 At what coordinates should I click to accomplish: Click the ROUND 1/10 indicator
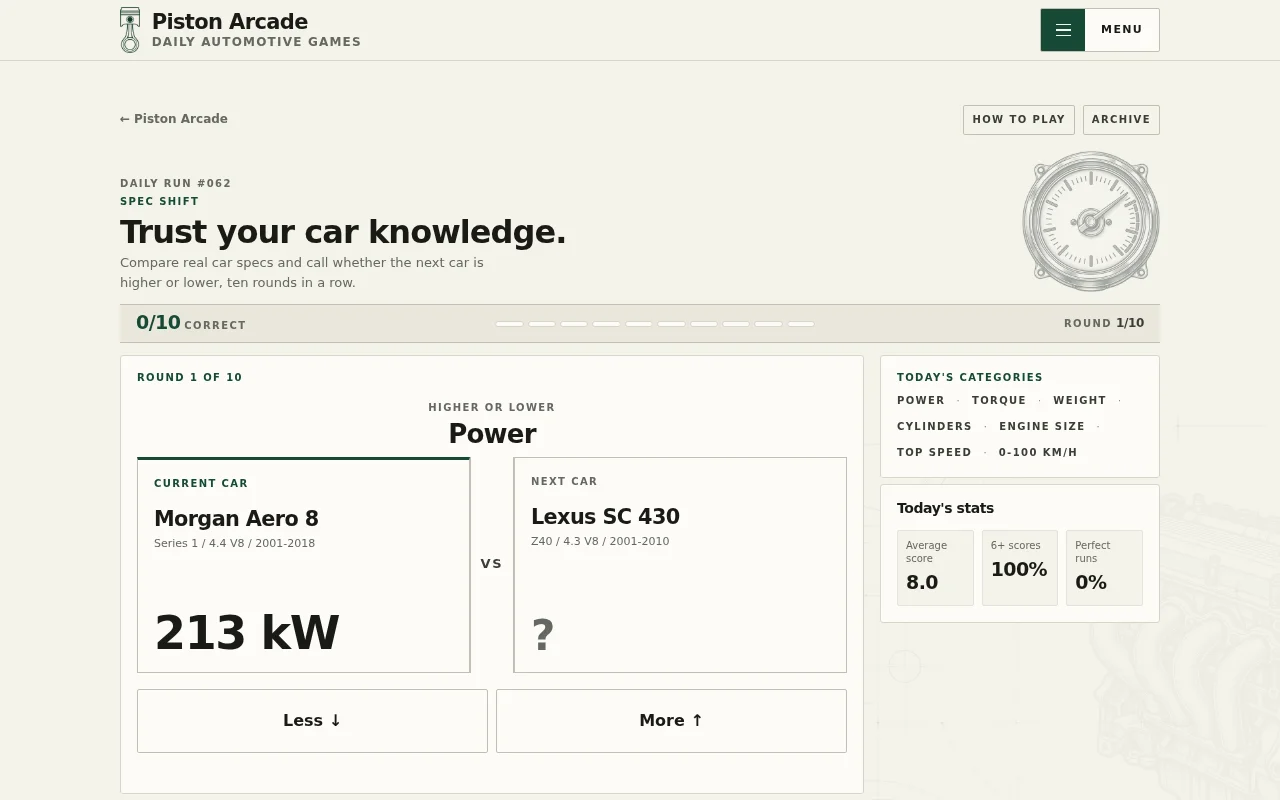(1104, 323)
